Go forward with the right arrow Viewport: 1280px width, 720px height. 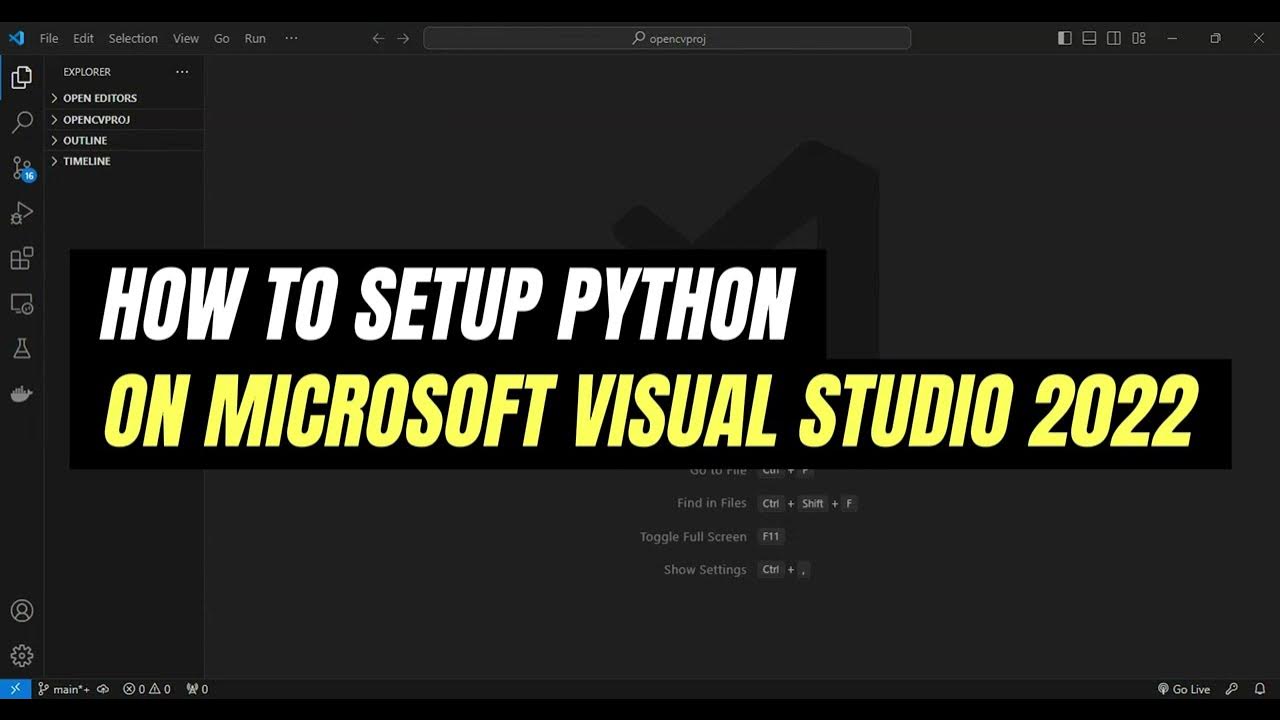pyautogui.click(x=403, y=38)
